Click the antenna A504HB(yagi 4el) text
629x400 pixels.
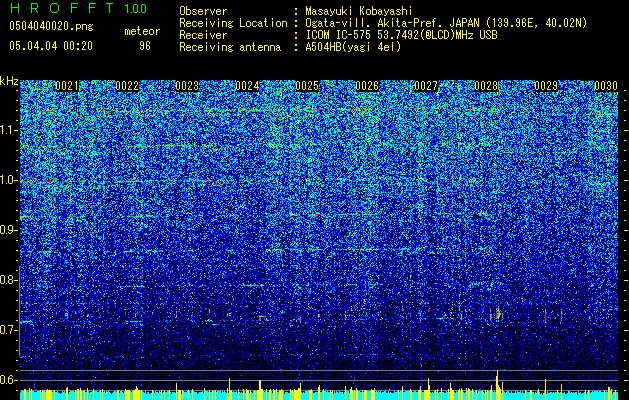pos(353,47)
